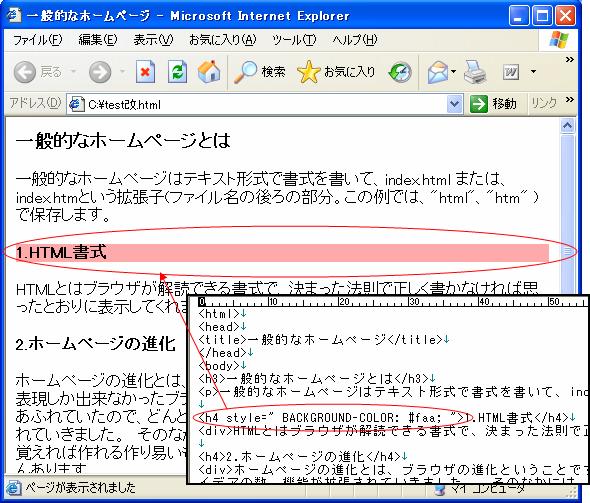The width and height of the screenshot is (590, 503).
Task: Click the リンク (Links) label
Action: [544, 103]
